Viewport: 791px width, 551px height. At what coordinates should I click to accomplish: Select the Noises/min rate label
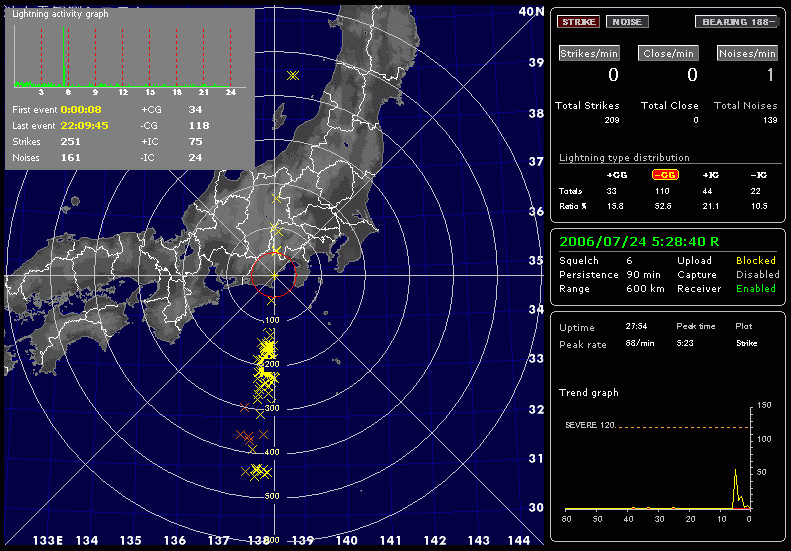pyautogui.click(x=747, y=53)
